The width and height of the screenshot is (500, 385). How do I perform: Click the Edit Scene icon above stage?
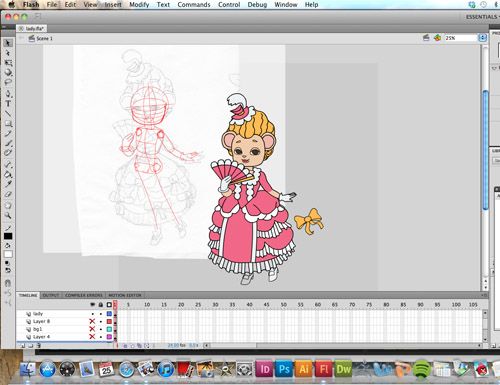pos(426,38)
